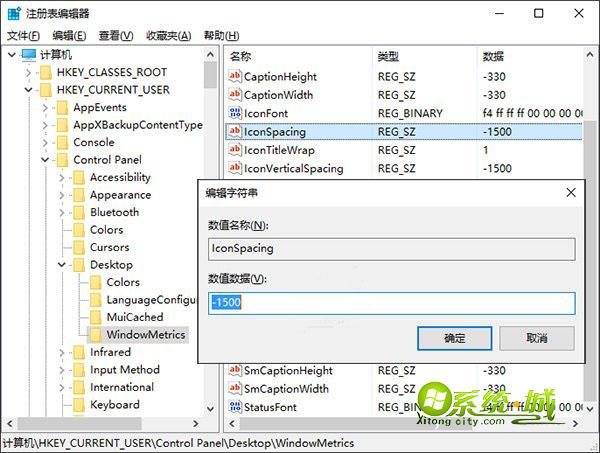600x453 pixels.
Task: Click the Console folder icon
Action: 62,142
